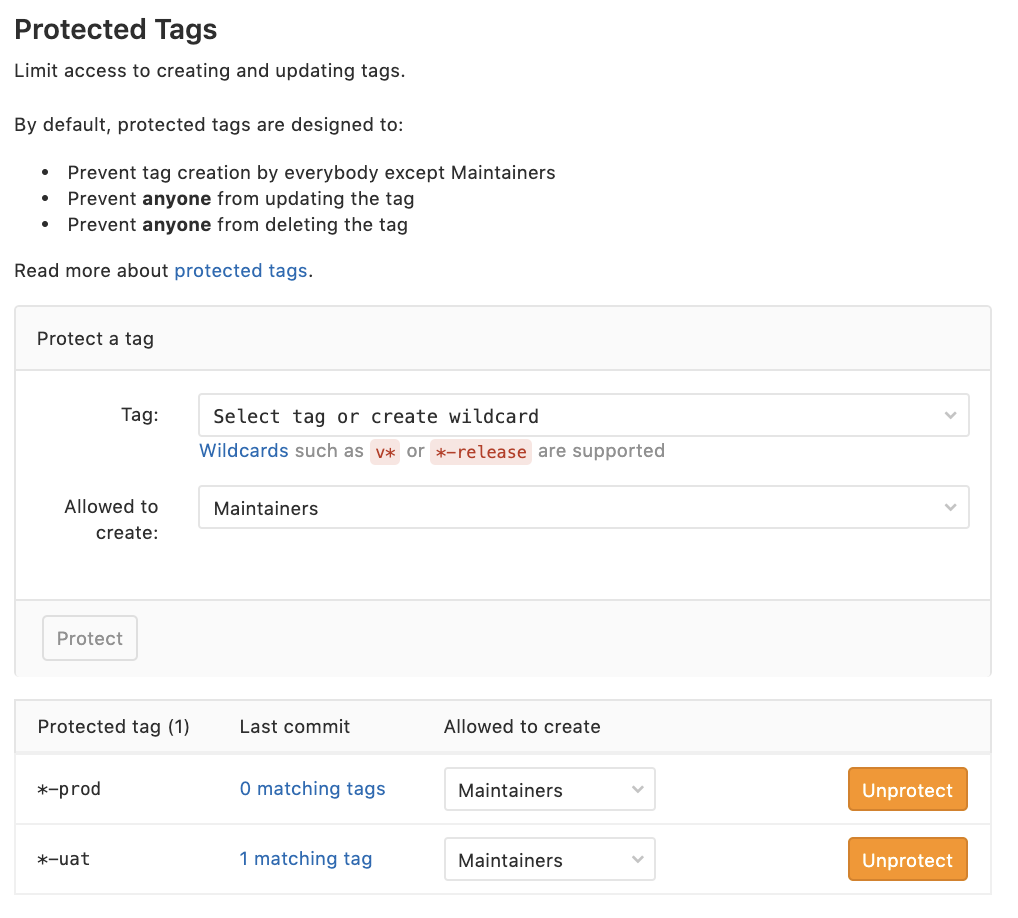Open the "protected tags" documentation link
This screenshot has width=1018, height=918.
click(x=240, y=271)
